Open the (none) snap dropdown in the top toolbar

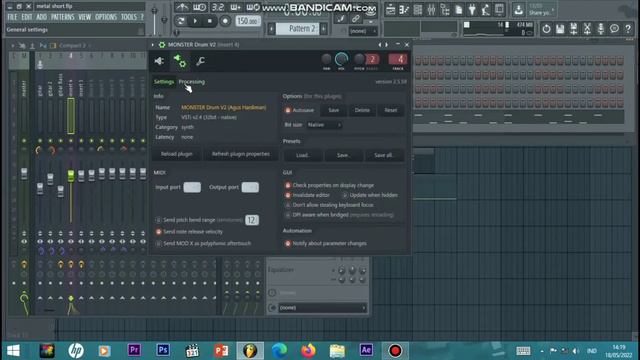[363, 31]
